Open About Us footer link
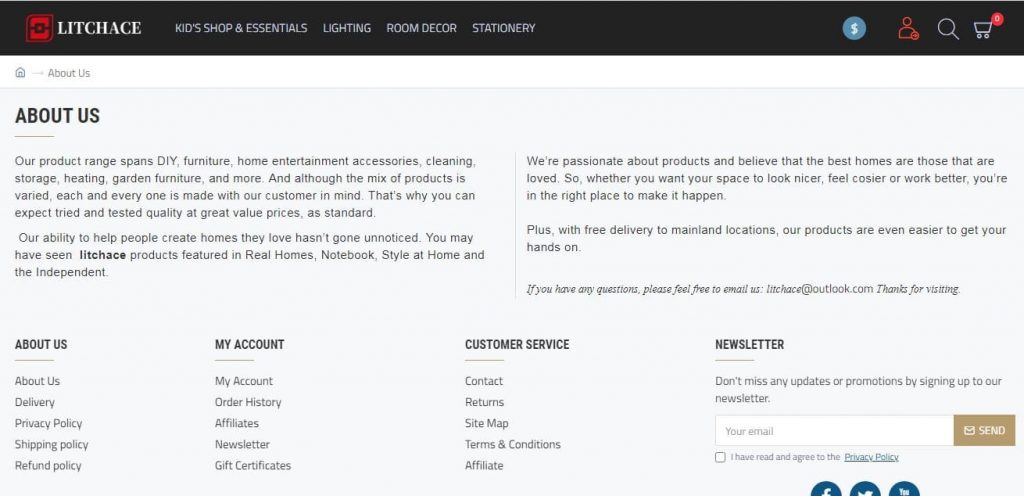 (37, 381)
